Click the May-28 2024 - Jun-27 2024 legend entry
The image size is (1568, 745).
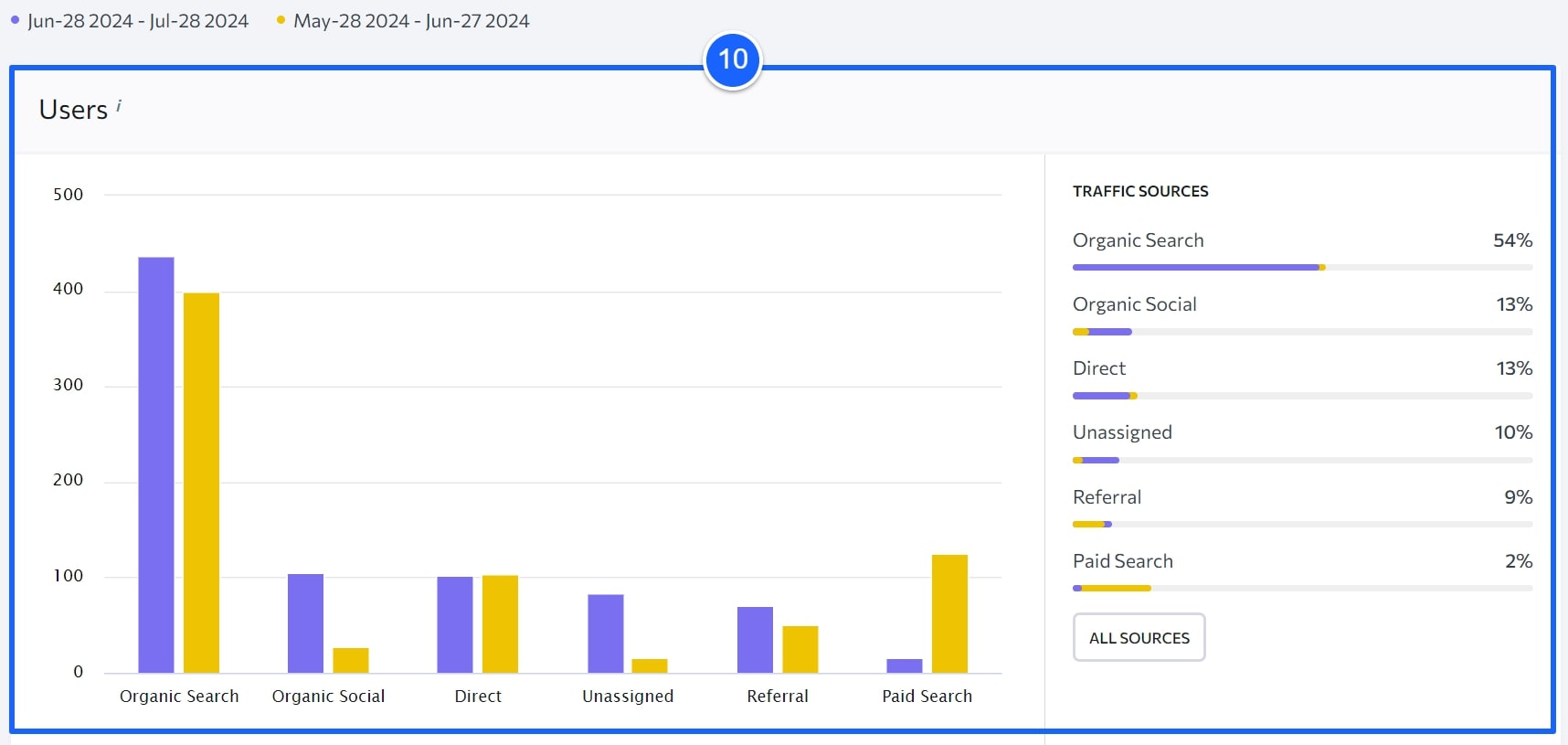[x=403, y=21]
